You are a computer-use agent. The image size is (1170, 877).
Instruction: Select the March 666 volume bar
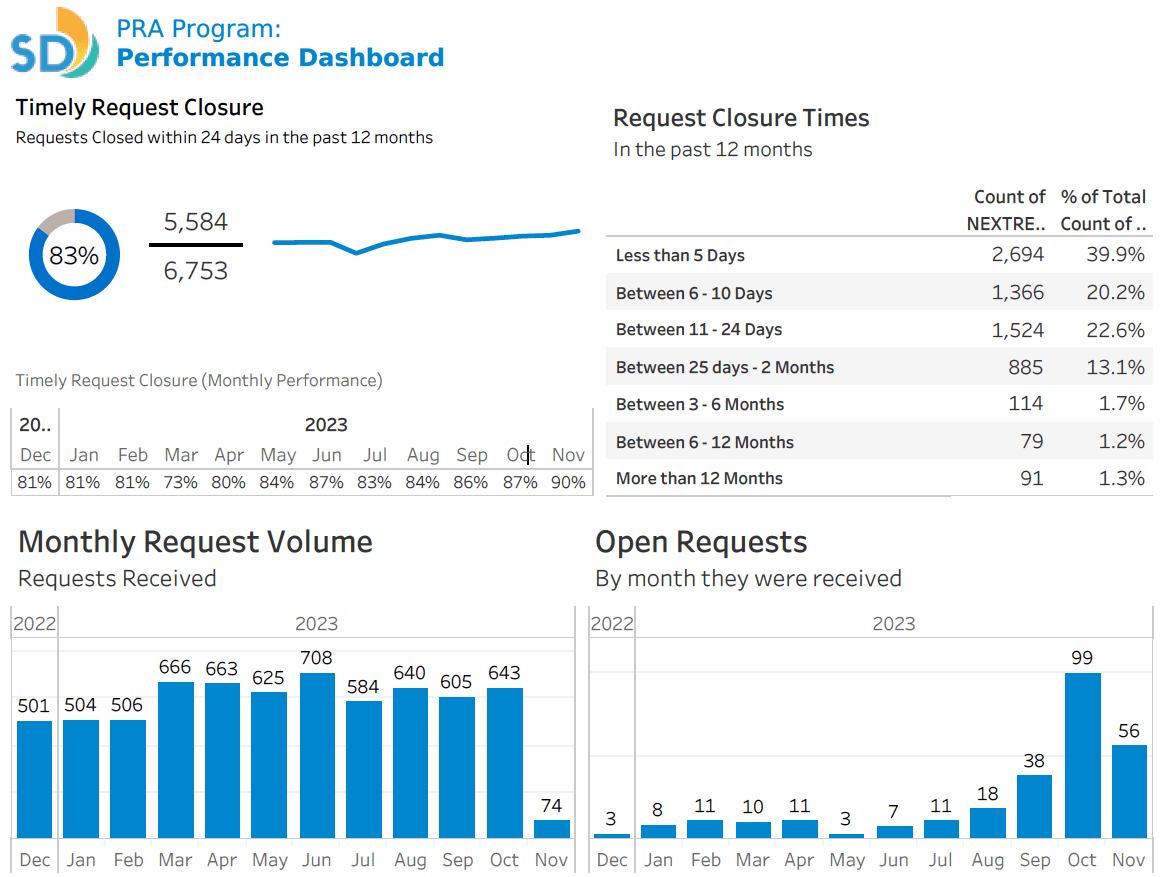click(x=175, y=760)
